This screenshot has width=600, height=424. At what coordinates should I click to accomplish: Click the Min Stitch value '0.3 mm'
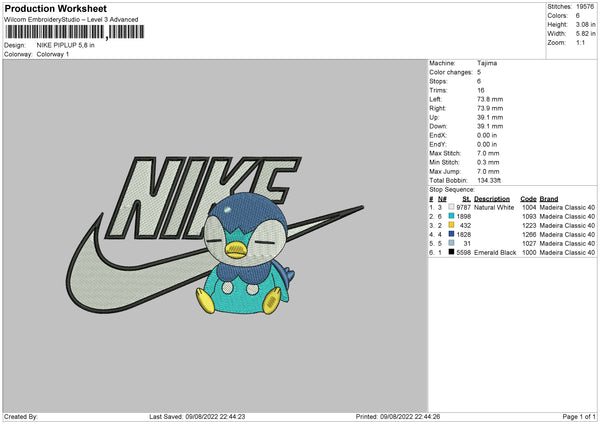click(488, 162)
